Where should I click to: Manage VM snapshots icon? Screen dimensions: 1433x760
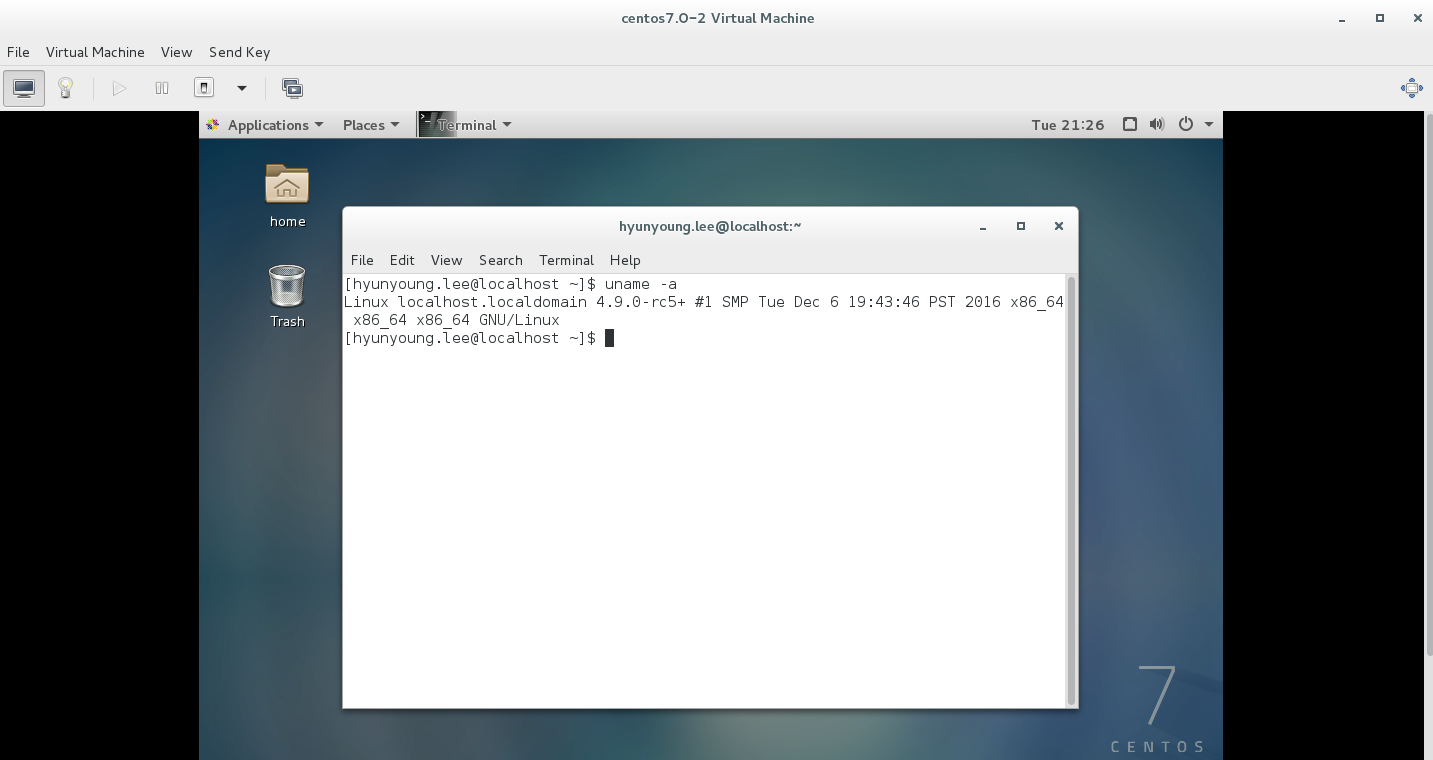(x=292, y=88)
